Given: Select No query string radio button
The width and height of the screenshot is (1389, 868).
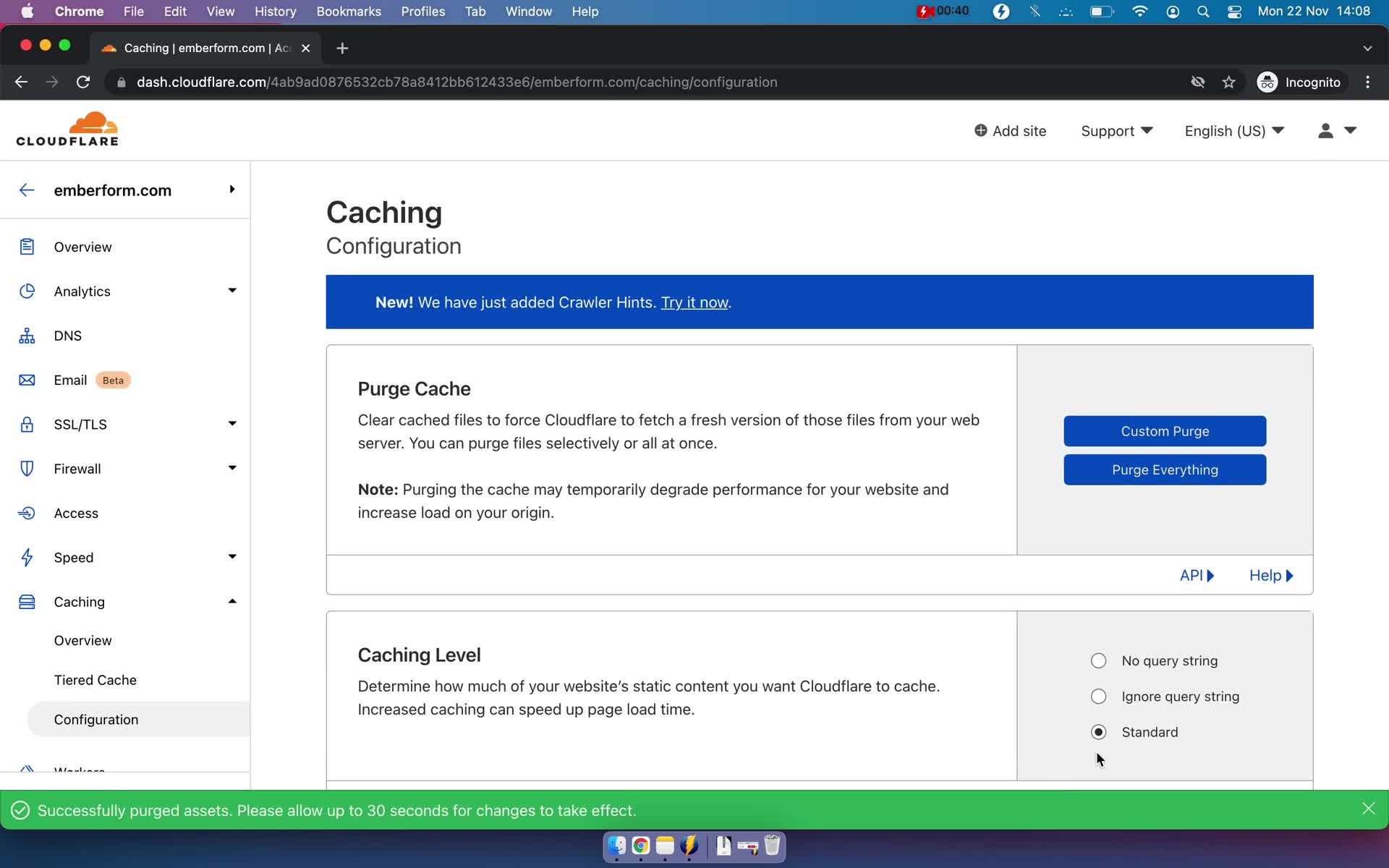Looking at the screenshot, I should pos(1097,660).
